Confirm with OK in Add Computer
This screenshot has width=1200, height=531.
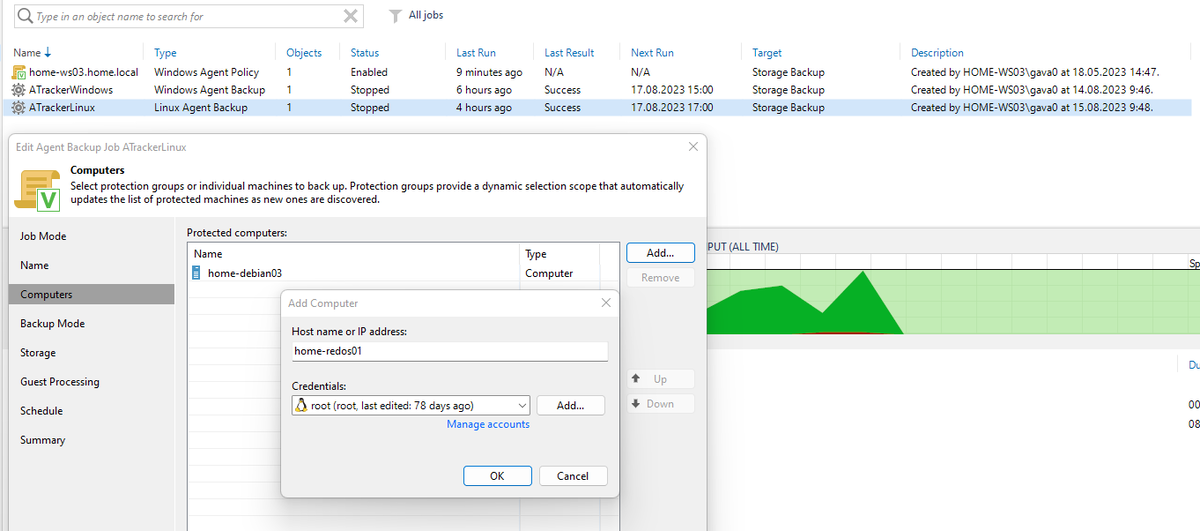click(497, 476)
